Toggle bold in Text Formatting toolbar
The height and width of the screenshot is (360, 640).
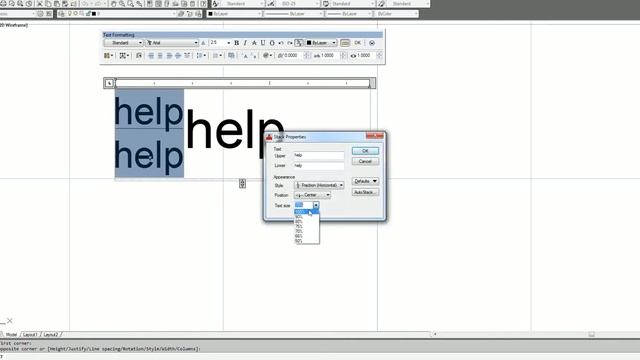pyautogui.click(x=236, y=43)
